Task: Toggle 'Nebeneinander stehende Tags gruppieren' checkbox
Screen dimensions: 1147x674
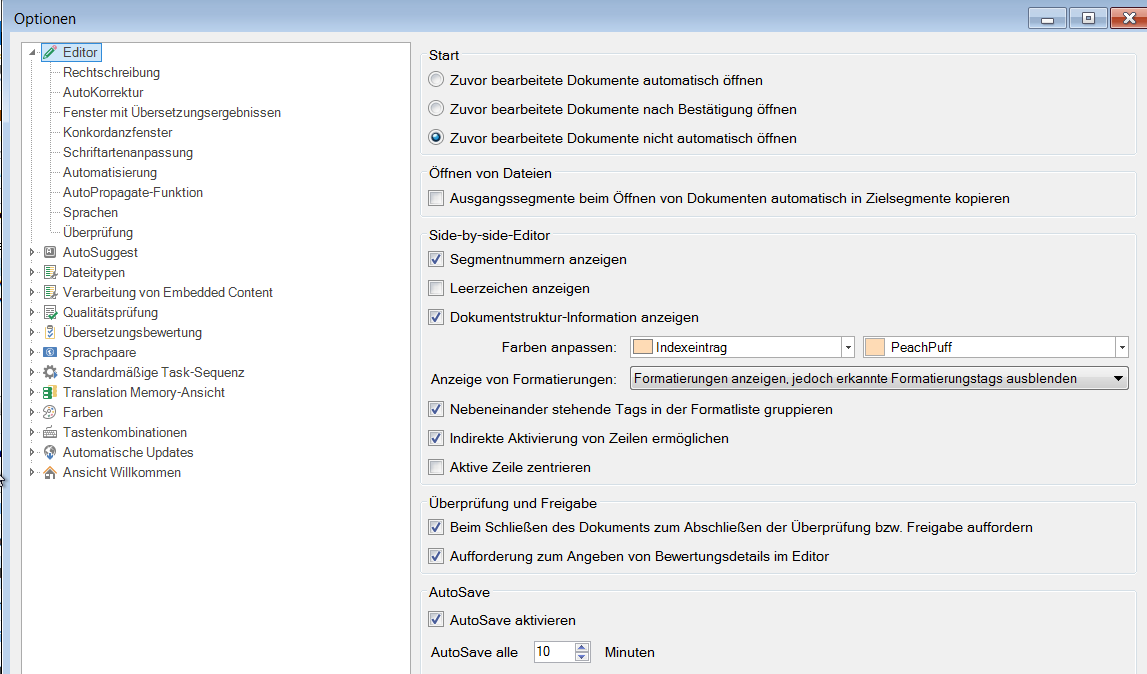Action: click(x=436, y=409)
